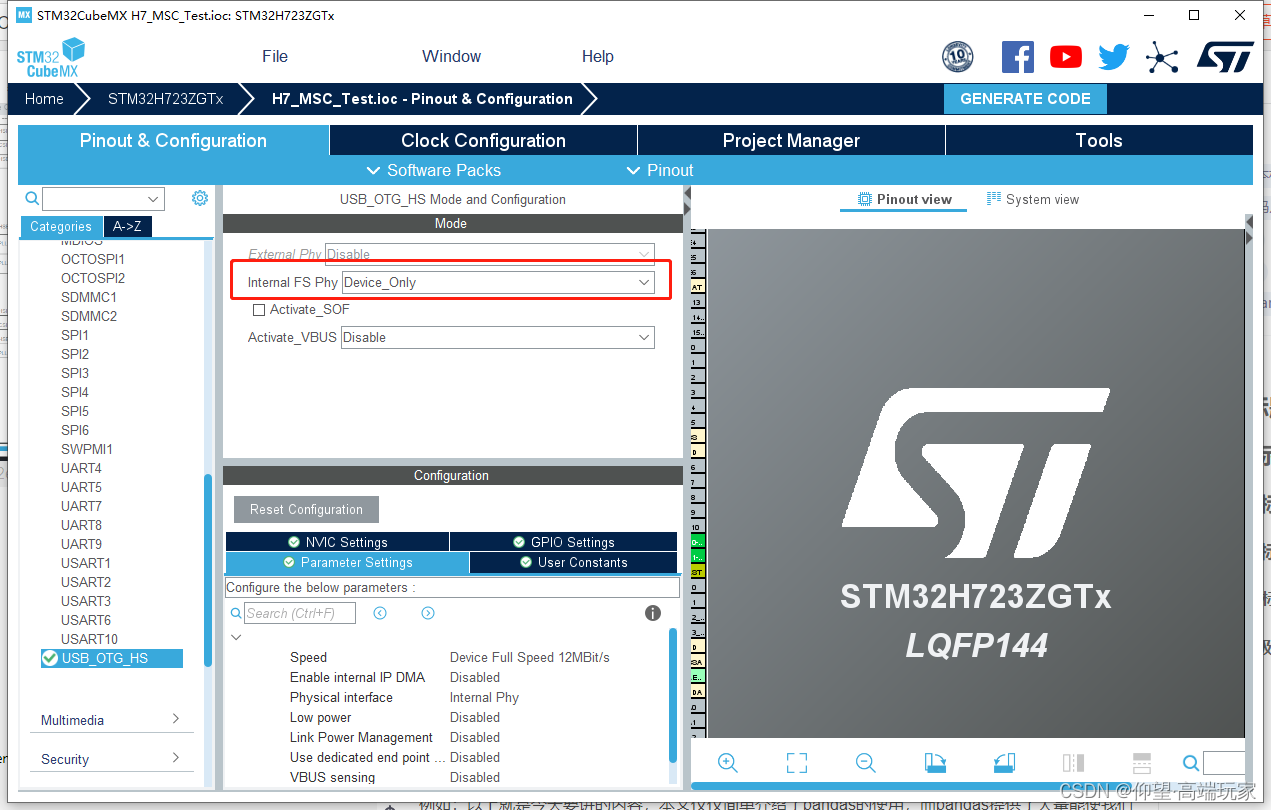
Task: Click GENERATE CODE button
Action: tap(1025, 98)
